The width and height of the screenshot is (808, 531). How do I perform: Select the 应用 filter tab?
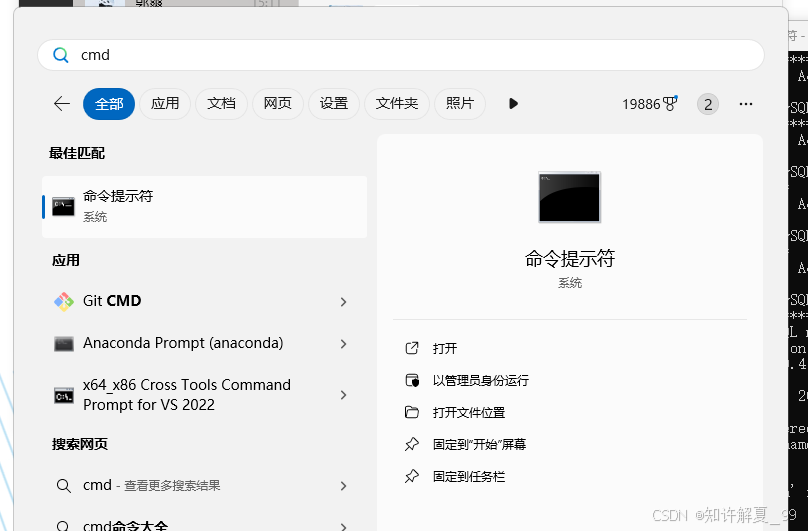(x=165, y=104)
